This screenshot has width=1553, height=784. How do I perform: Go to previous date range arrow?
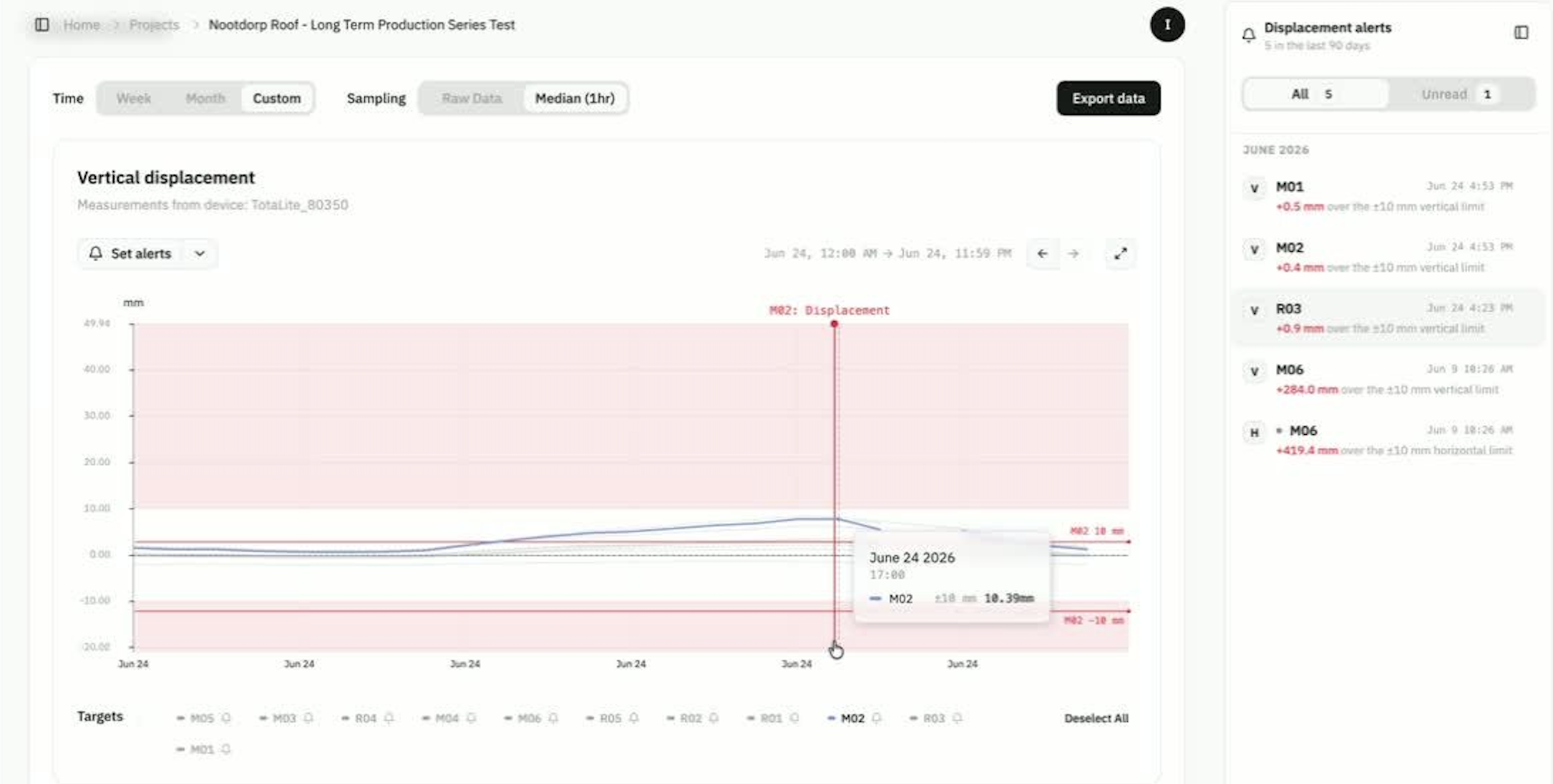[x=1042, y=254]
